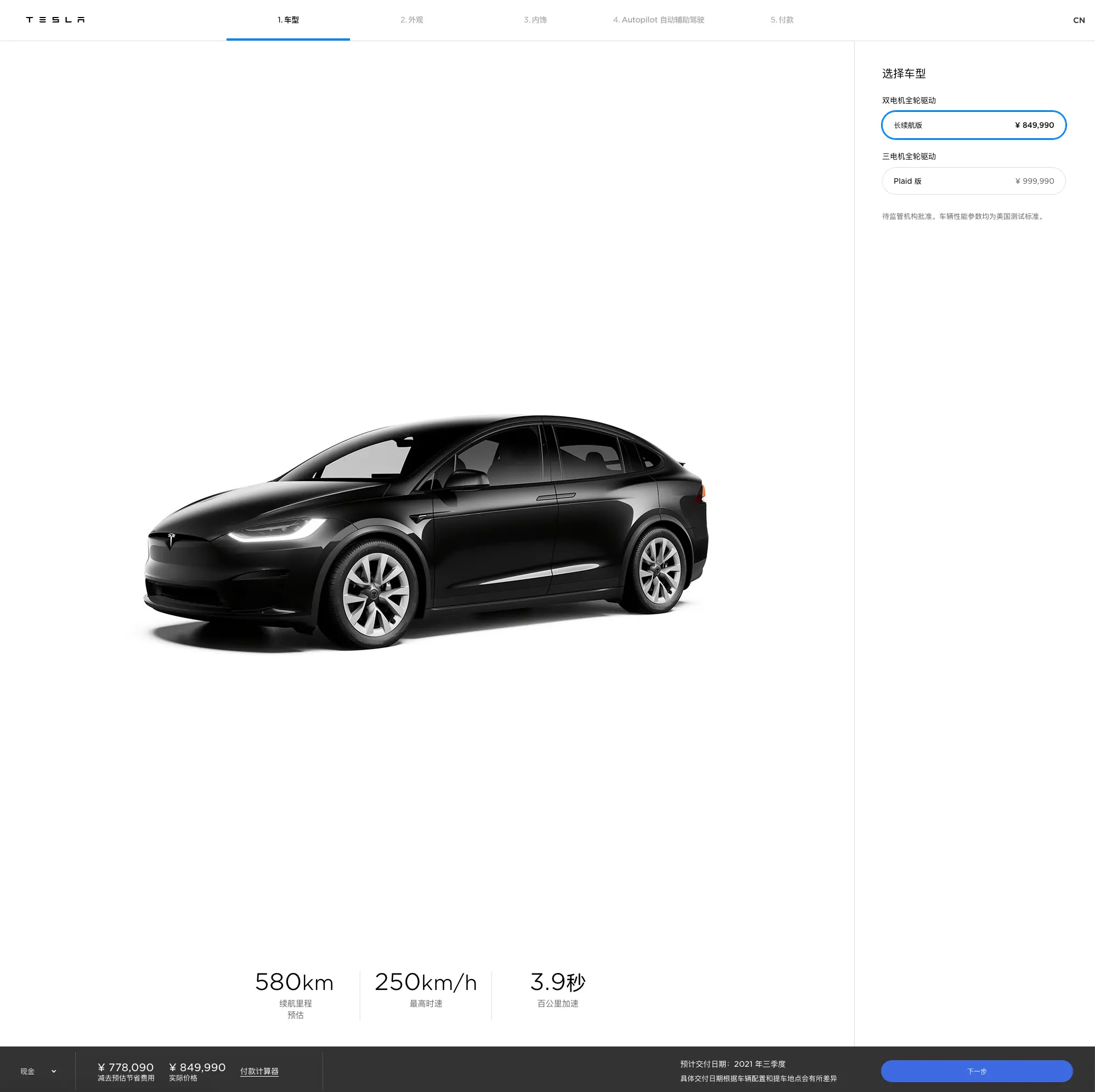Viewport: 1095px width, 1092px height.
Task: Select the 长续航版 model option
Action: pos(973,125)
